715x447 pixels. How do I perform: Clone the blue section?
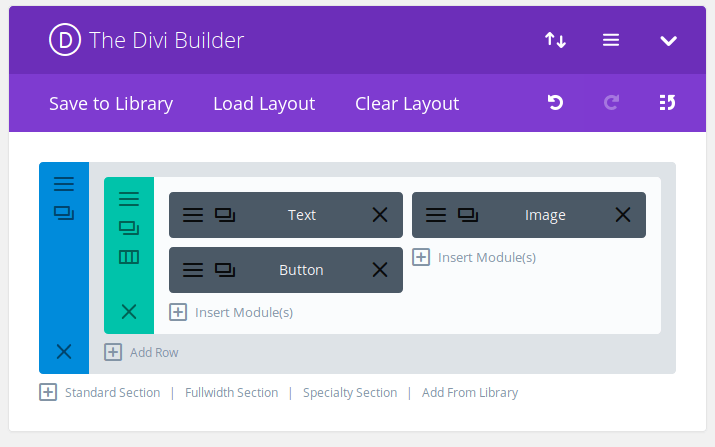(64, 213)
